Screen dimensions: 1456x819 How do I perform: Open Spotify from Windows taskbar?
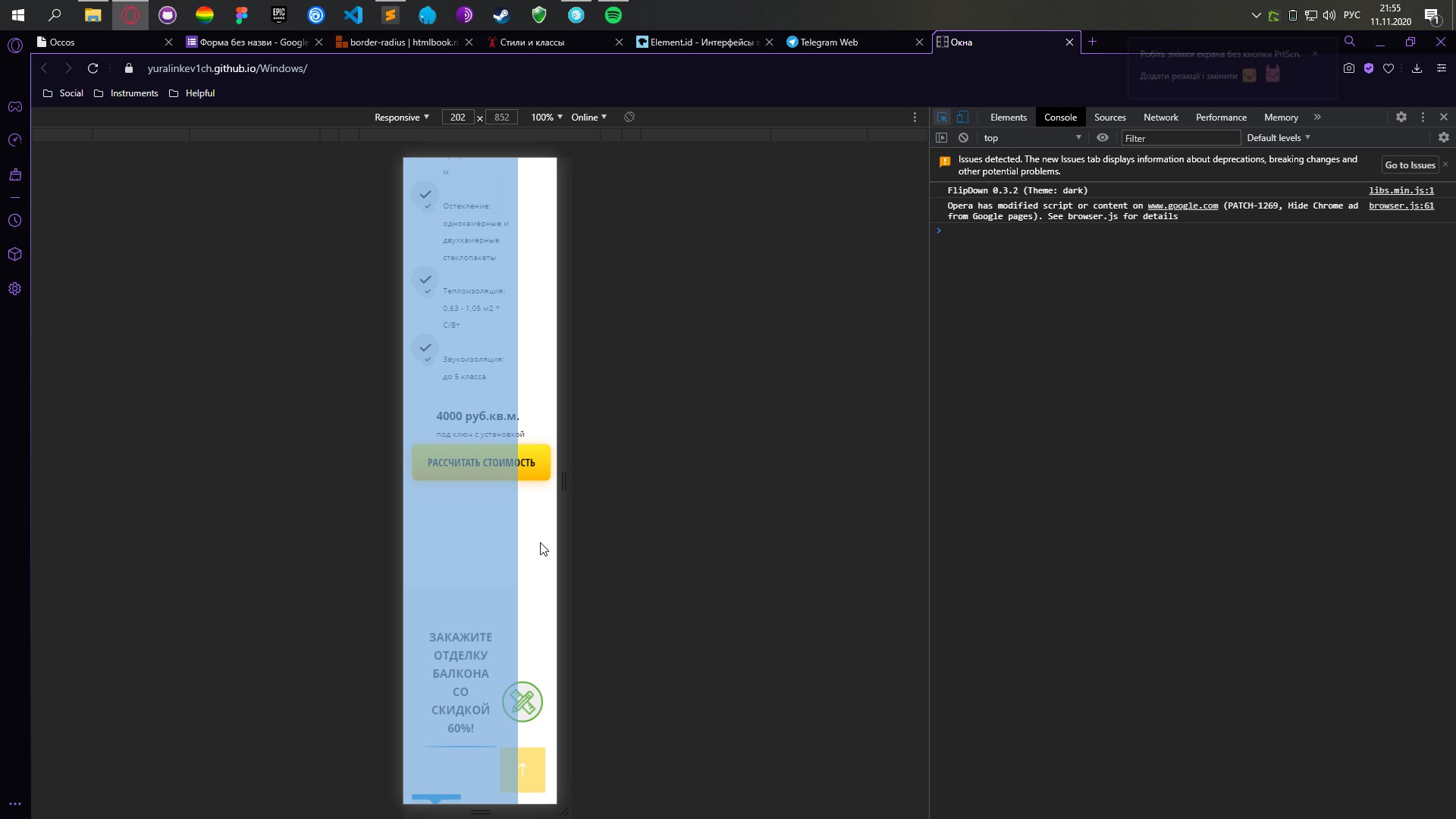click(613, 15)
